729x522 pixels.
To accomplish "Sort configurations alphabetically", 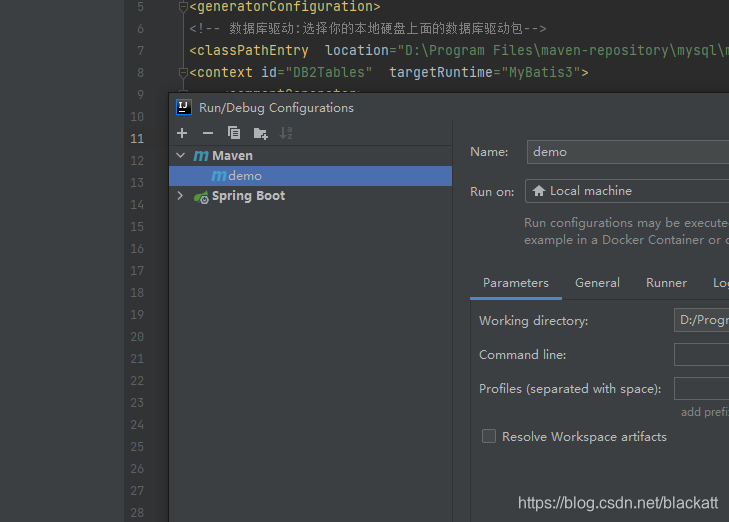I will tap(286, 133).
